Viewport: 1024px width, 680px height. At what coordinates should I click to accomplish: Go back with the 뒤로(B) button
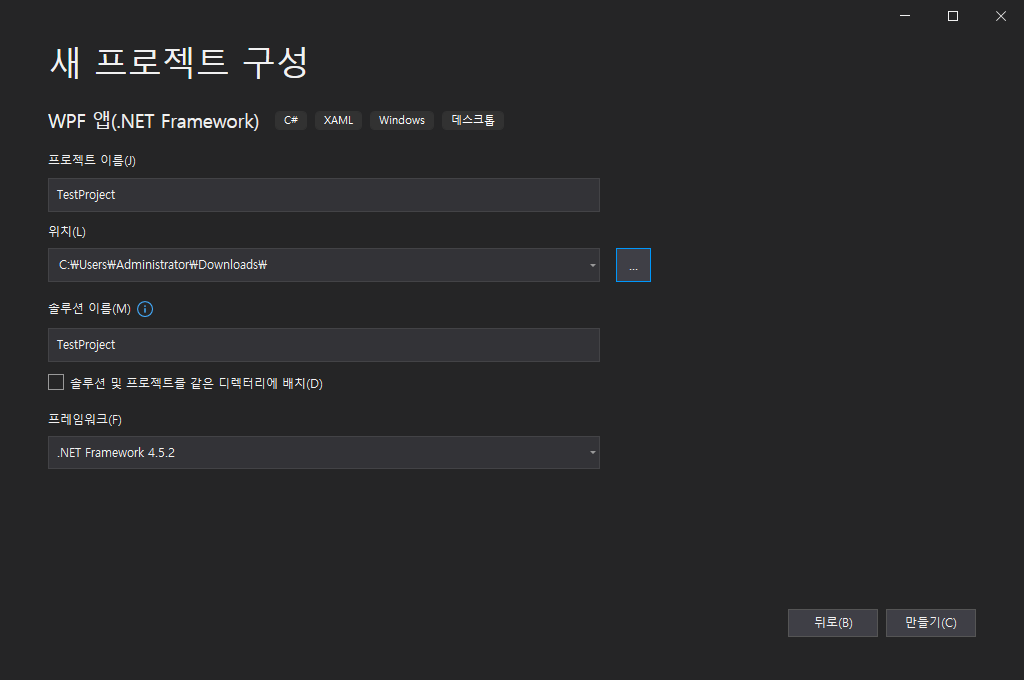832,623
